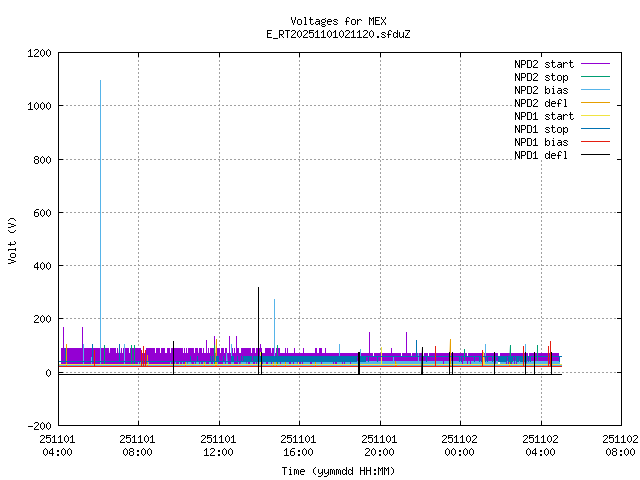Screen dimensions: 640x480
Task: Click the -200 tick on the y-axis
Action: point(38,425)
